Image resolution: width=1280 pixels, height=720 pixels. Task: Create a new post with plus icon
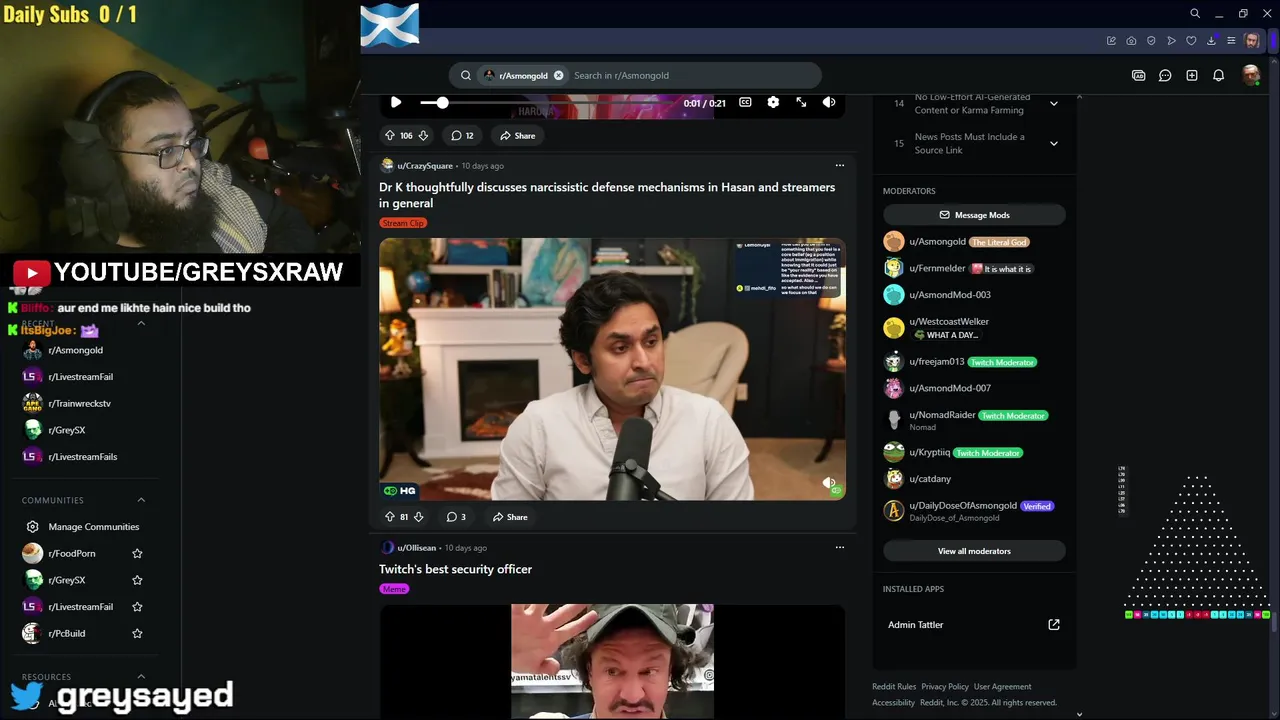(1192, 75)
